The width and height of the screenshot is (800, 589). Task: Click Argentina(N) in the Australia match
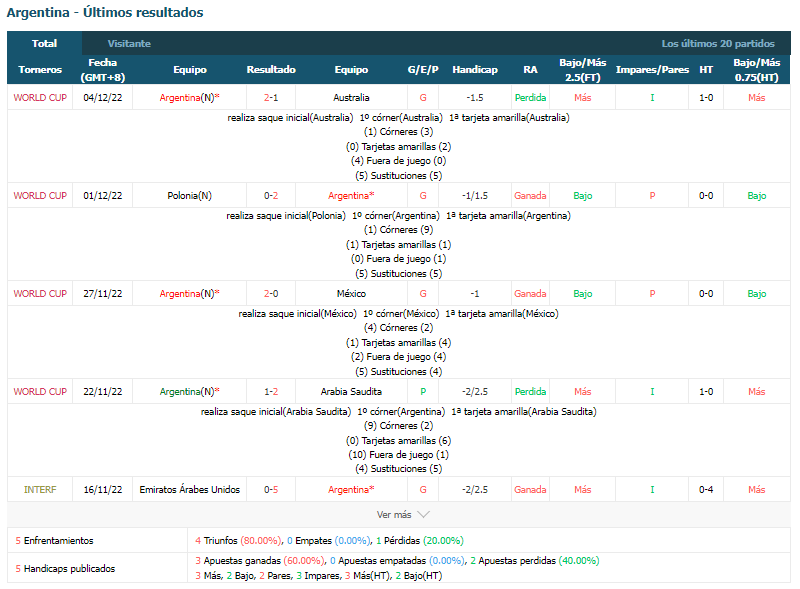click(187, 97)
